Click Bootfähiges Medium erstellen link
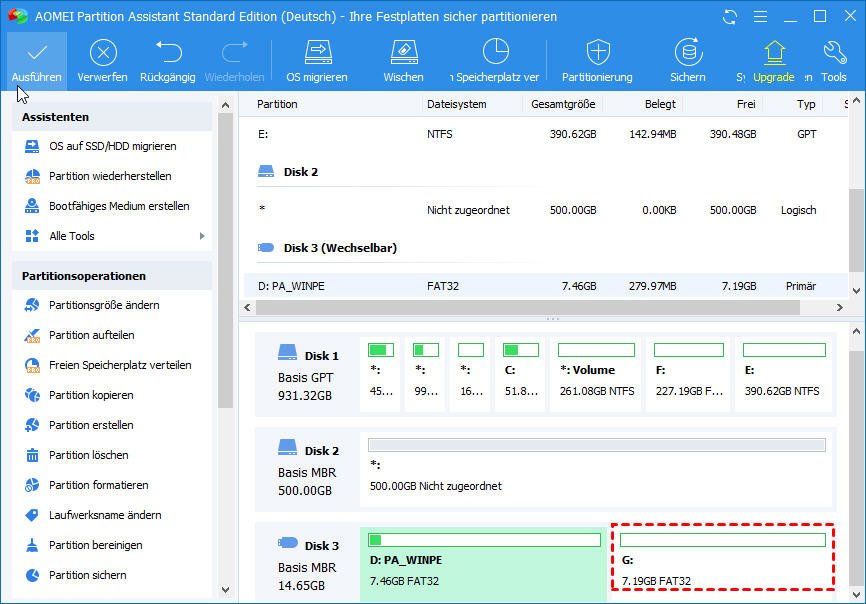The height and width of the screenshot is (604, 866). [x=119, y=206]
